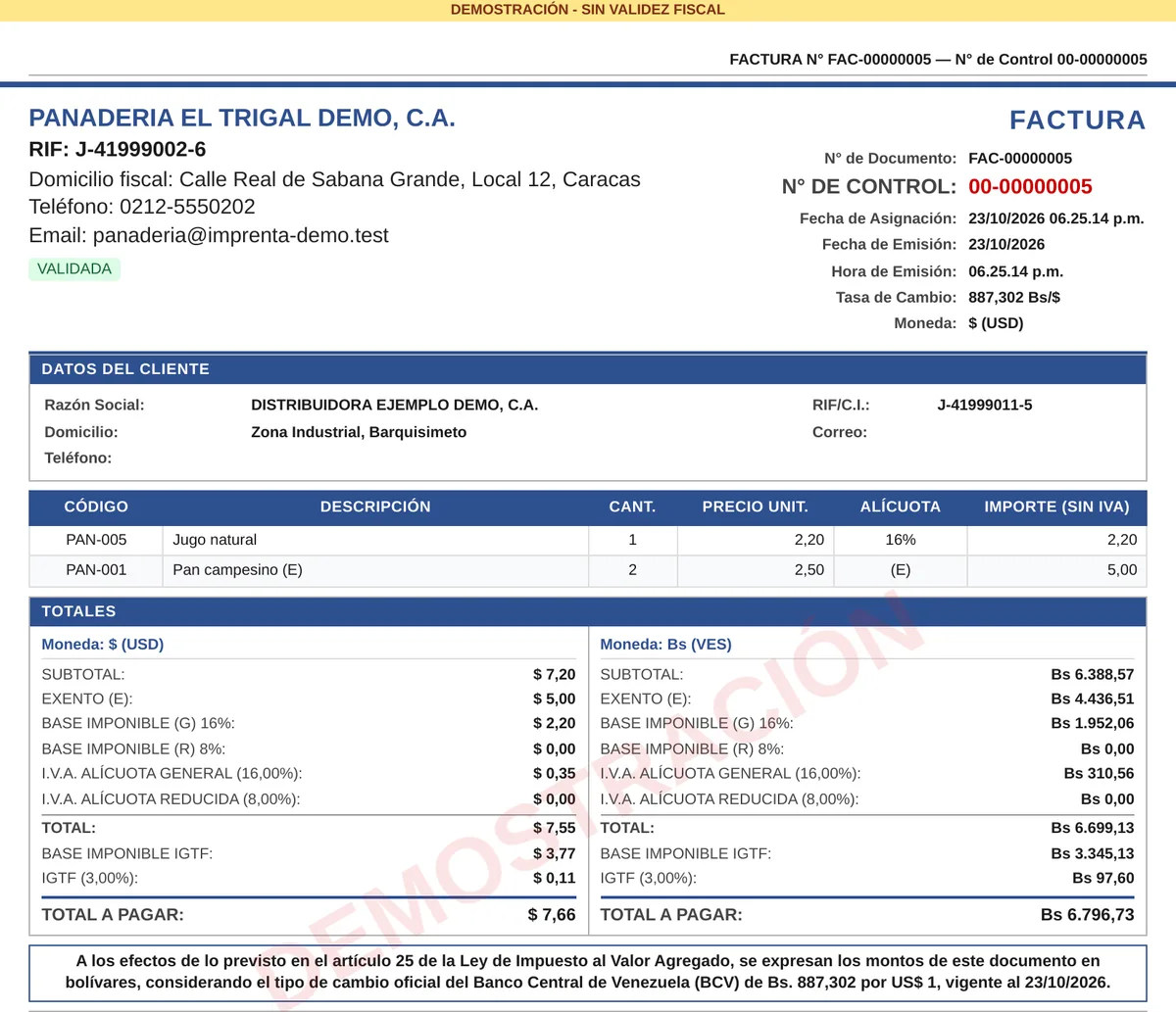The width and height of the screenshot is (1176, 1012).
Task: Click the PAN-001 code cell
Action: 96,570
